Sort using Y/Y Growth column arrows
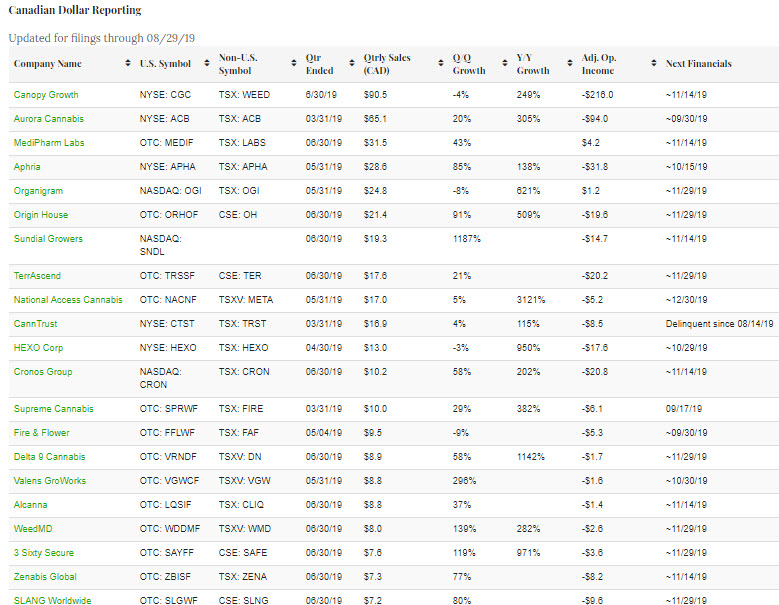 point(570,64)
